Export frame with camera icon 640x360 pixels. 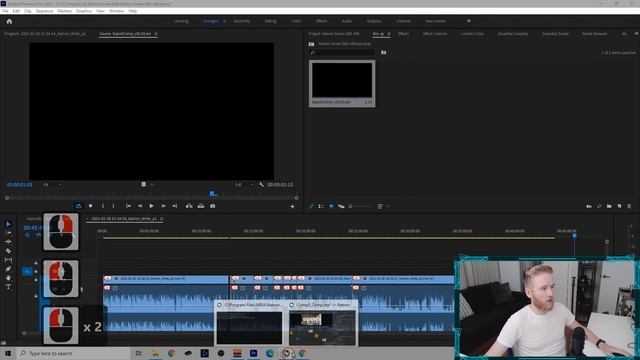[213, 206]
